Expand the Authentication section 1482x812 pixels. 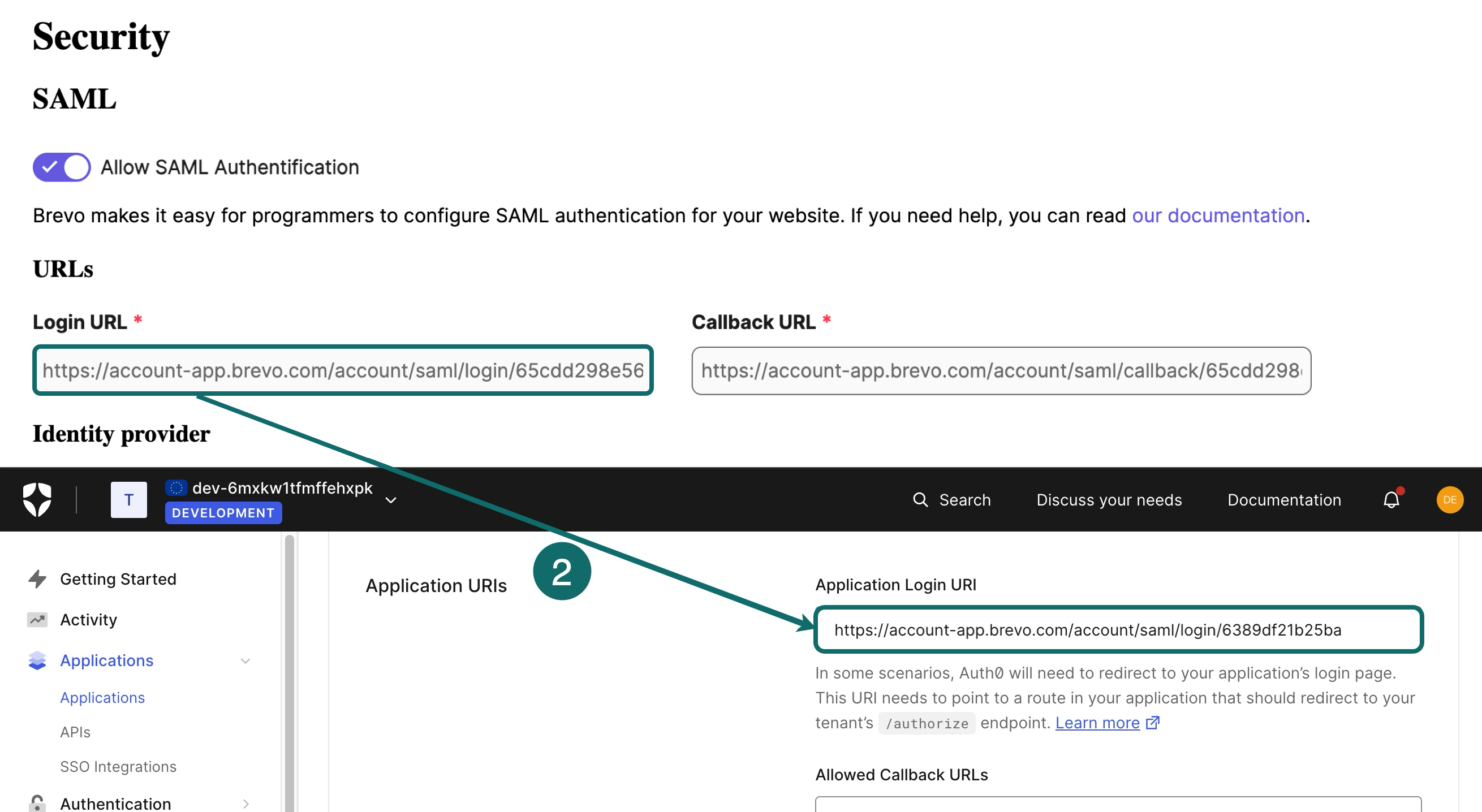(247, 803)
